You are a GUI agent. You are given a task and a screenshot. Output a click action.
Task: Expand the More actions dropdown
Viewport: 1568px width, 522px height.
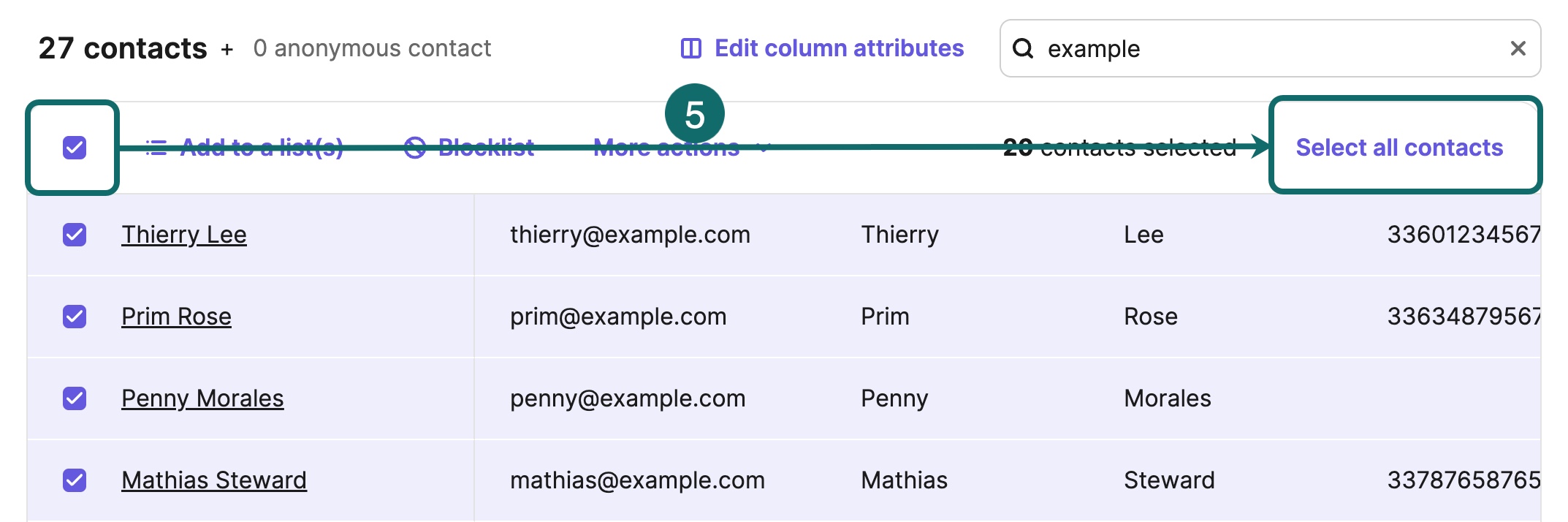click(666, 148)
